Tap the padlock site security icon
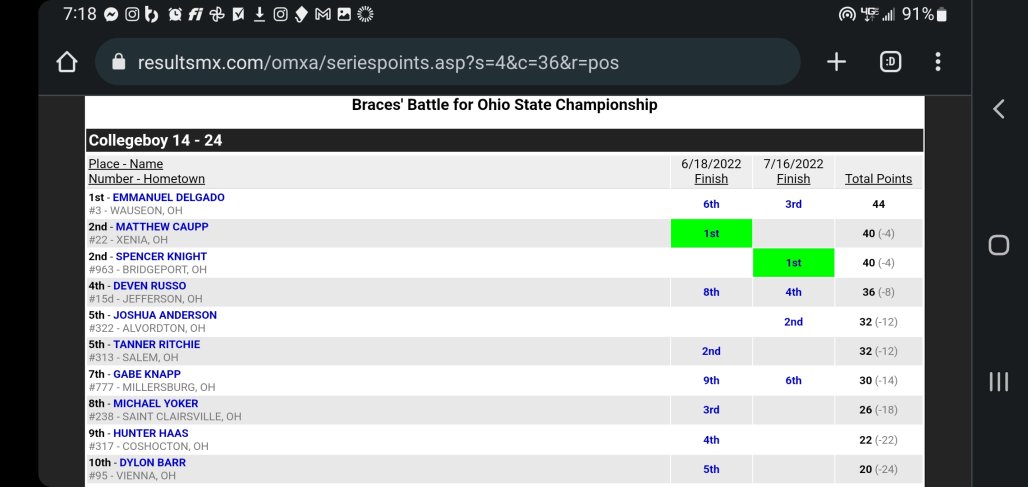This screenshot has width=1028, height=487. (x=118, y=62)
